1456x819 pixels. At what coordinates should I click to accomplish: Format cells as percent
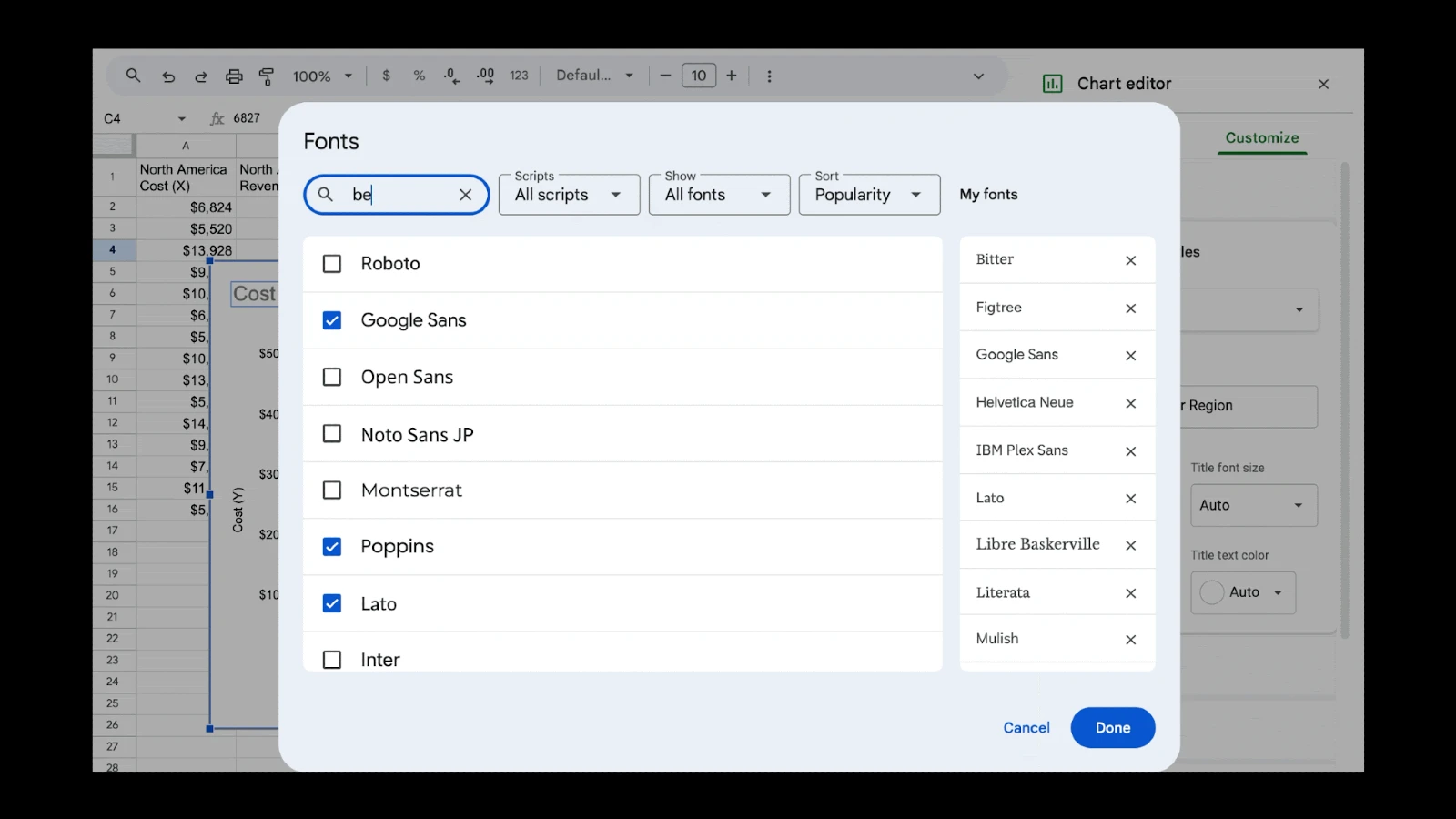point(420,76)
